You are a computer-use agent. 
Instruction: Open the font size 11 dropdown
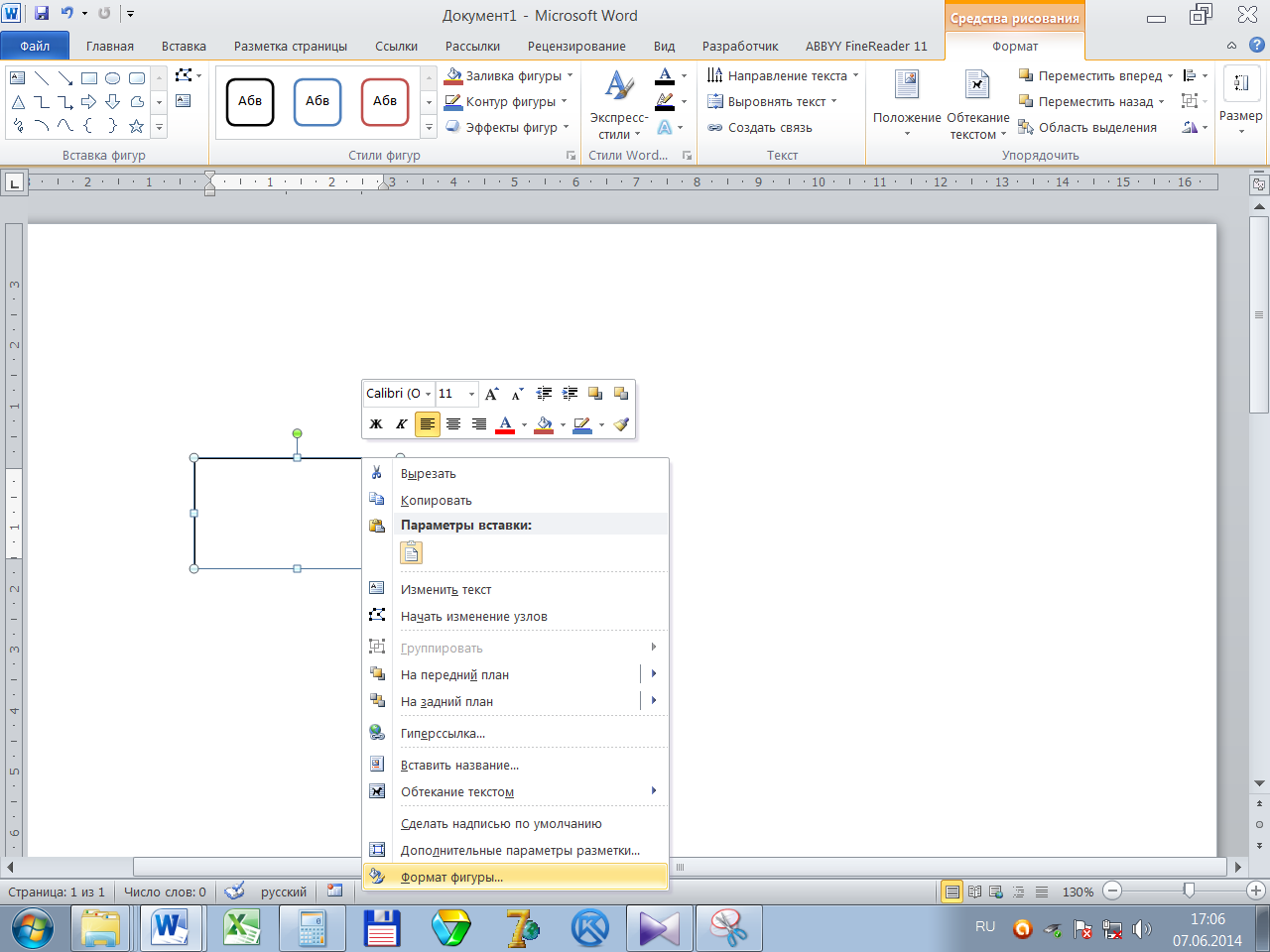pyautogui.click(x=471, y=394)
